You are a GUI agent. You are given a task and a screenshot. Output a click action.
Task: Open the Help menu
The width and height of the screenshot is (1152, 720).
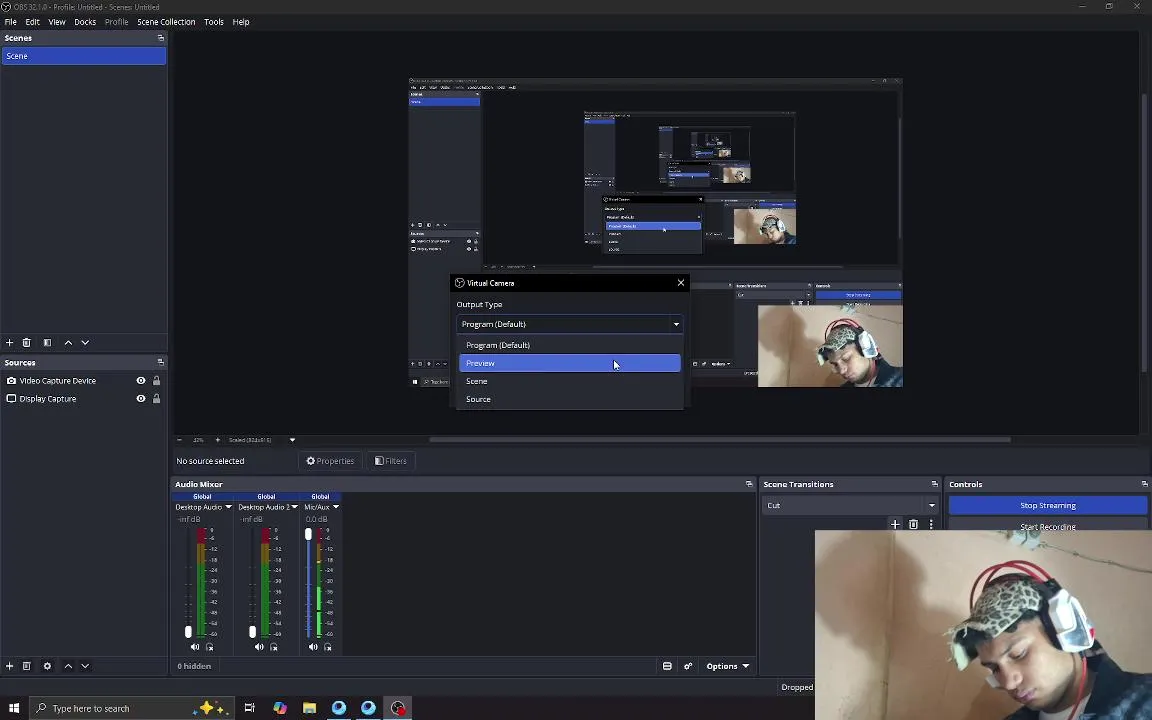241,22
